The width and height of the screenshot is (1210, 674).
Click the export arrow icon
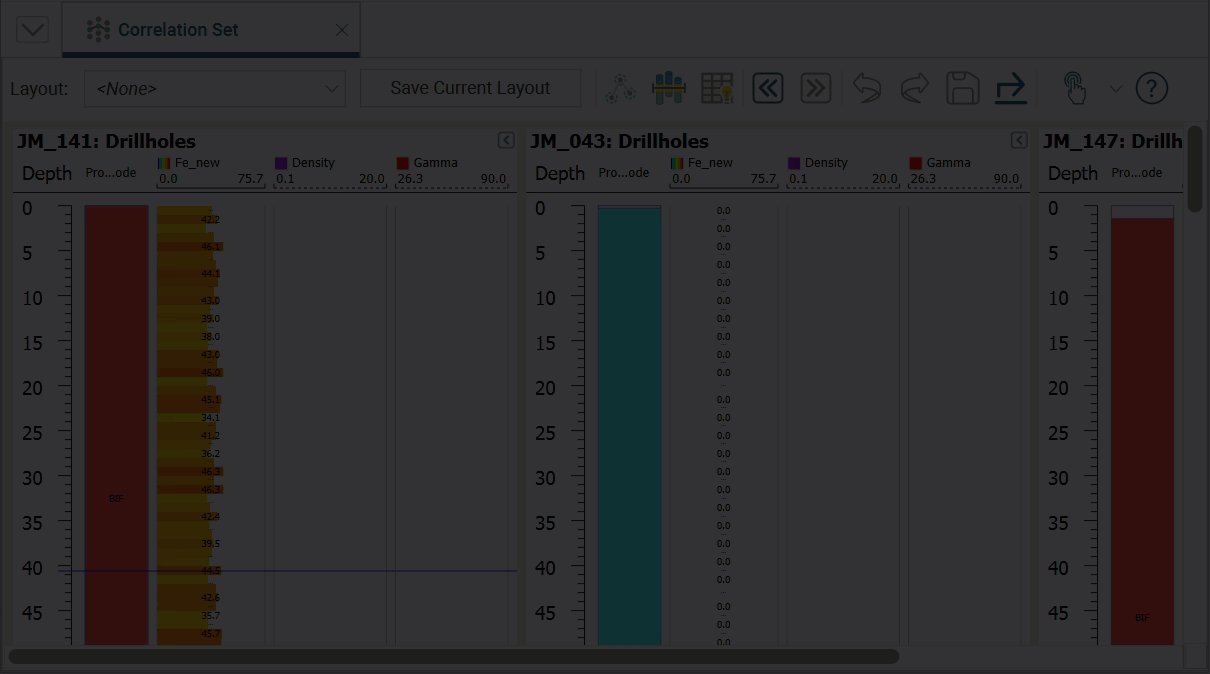[x=1011, y=89]
